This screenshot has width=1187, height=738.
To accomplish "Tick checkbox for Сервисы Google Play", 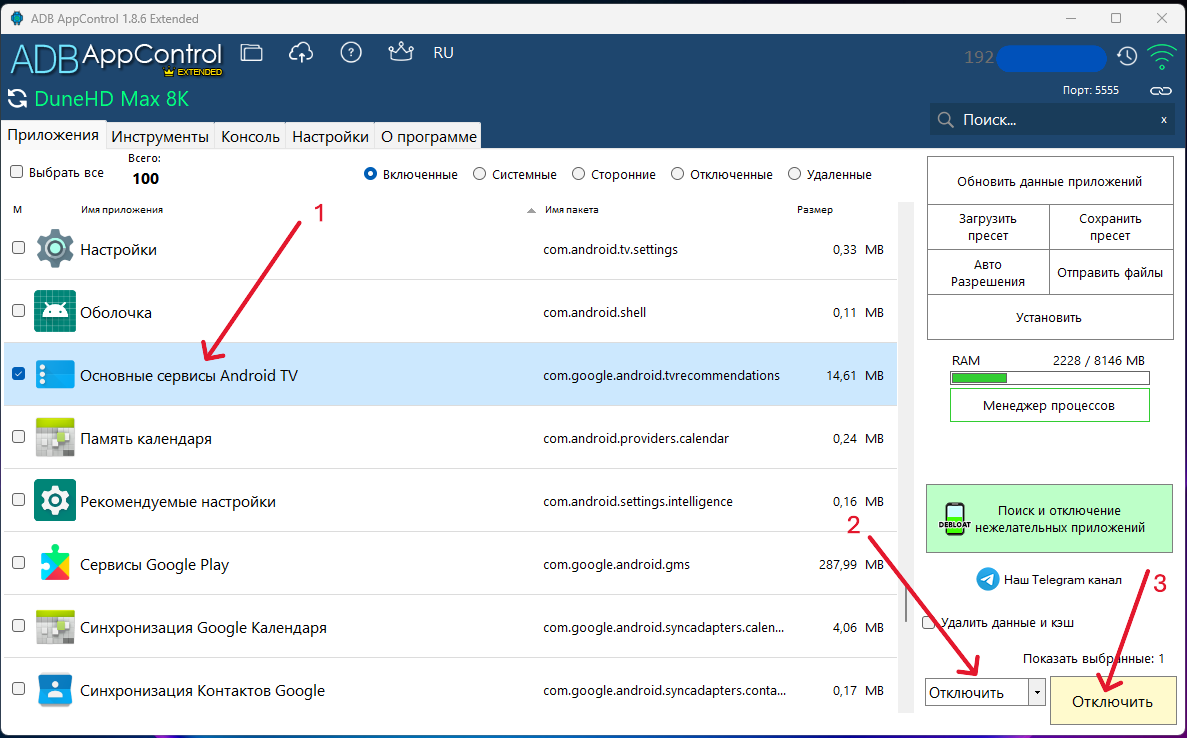I will pyautogui.click(x=19, y=562).
